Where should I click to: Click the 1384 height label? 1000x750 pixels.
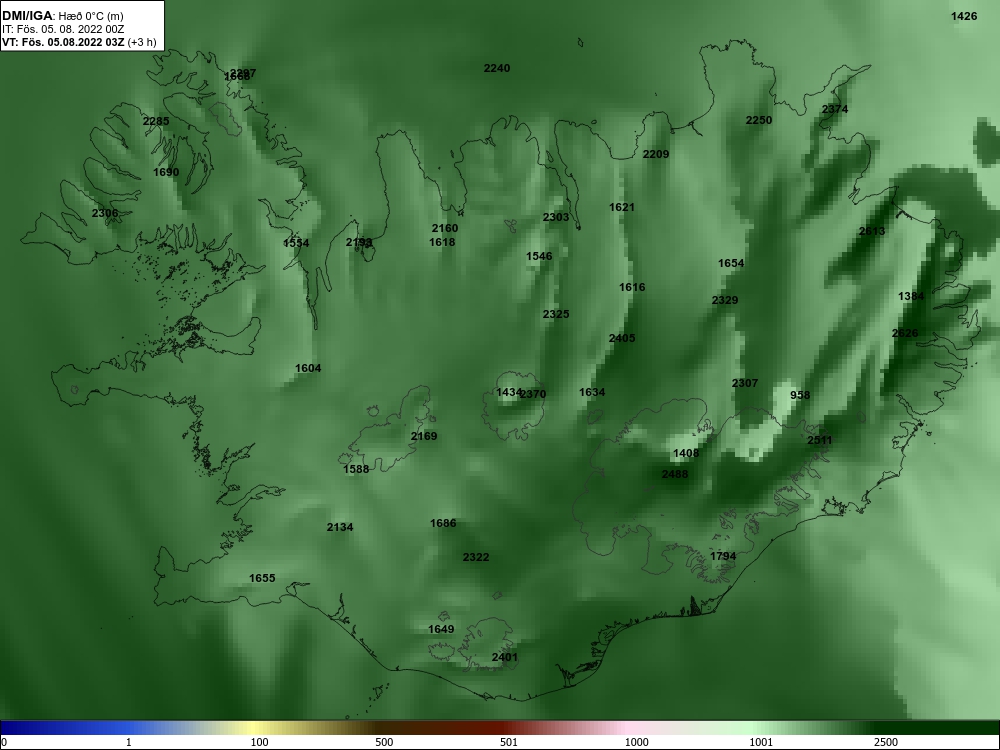[911, 296]
